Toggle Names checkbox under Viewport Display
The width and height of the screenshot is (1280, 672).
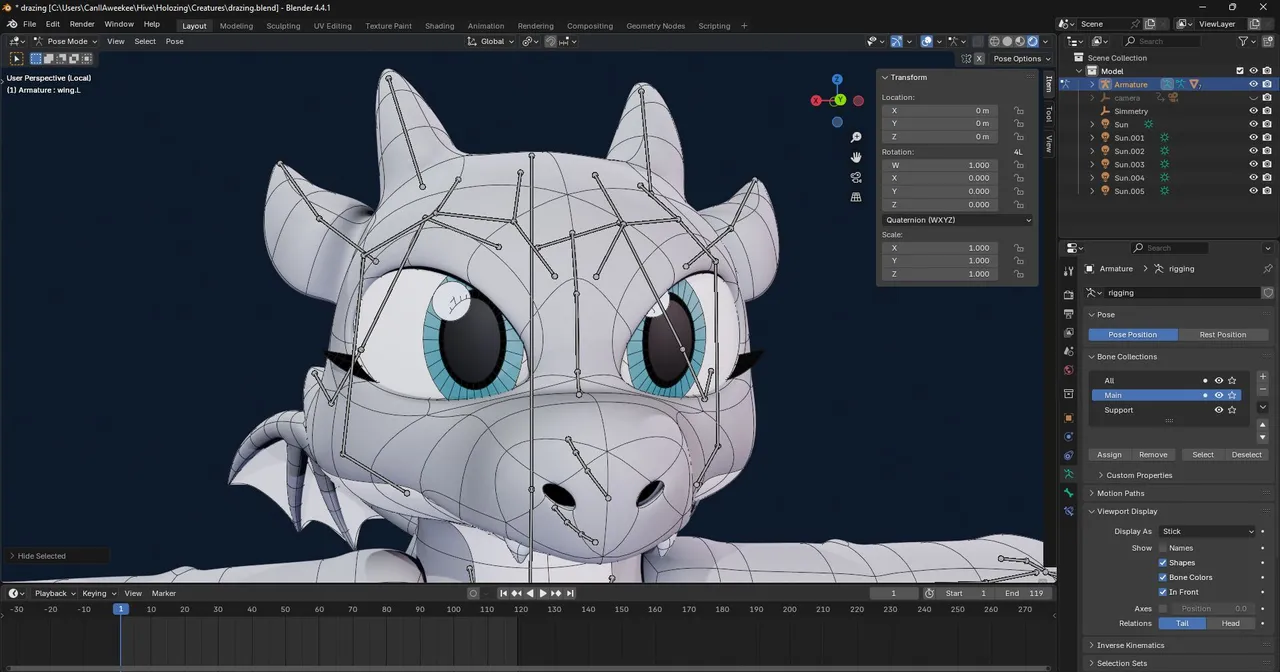point(1162,548)
